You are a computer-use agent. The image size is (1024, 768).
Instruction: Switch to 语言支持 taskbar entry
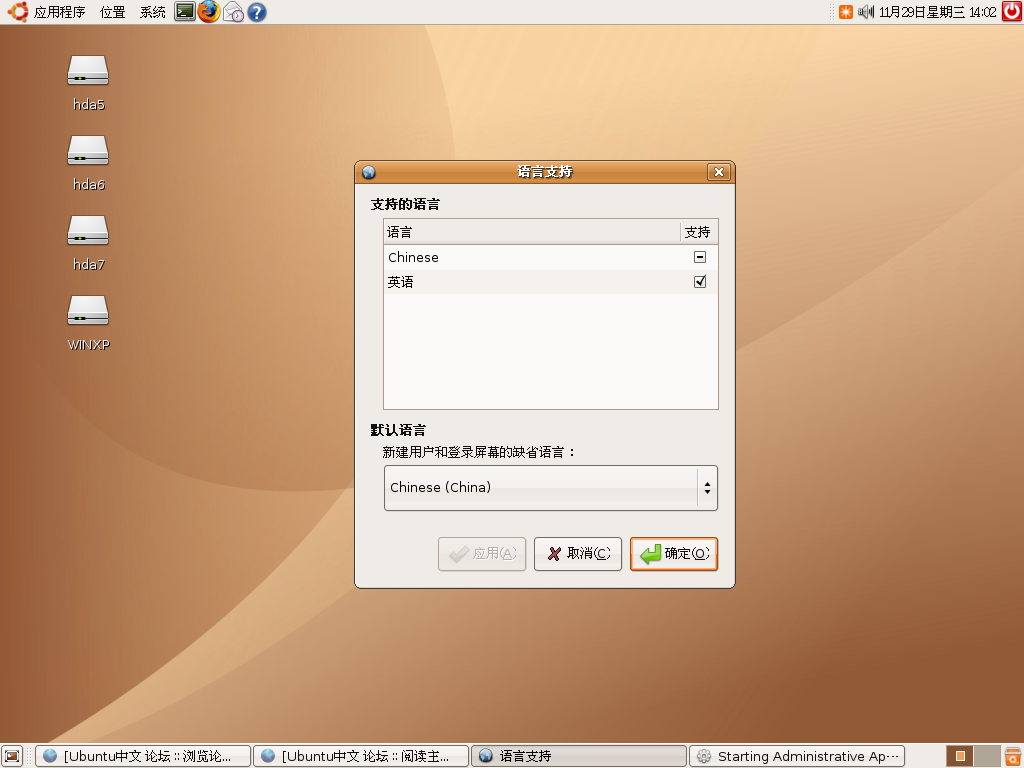coord(579,756)
